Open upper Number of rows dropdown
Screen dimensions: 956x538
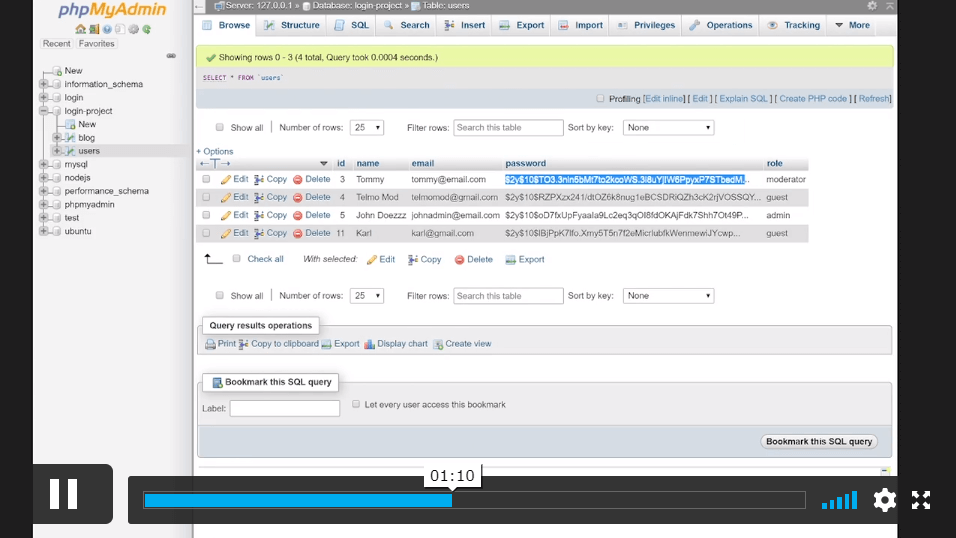pos(366,127)
